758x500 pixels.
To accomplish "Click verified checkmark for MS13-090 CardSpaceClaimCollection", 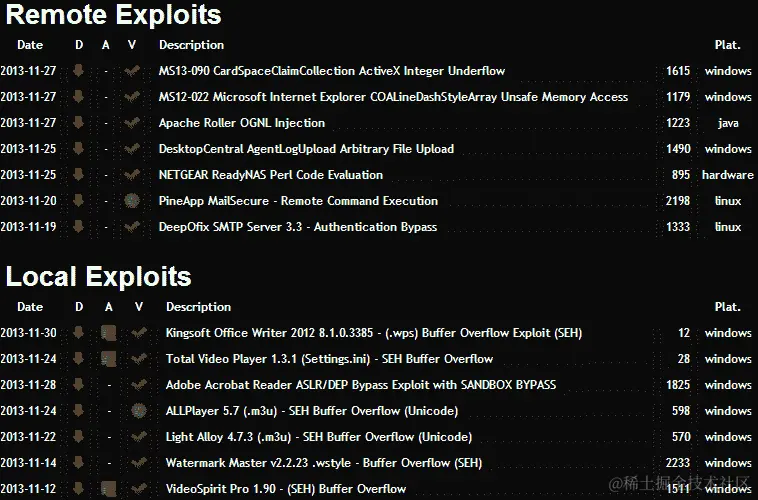I will click(x=132, y=71).
